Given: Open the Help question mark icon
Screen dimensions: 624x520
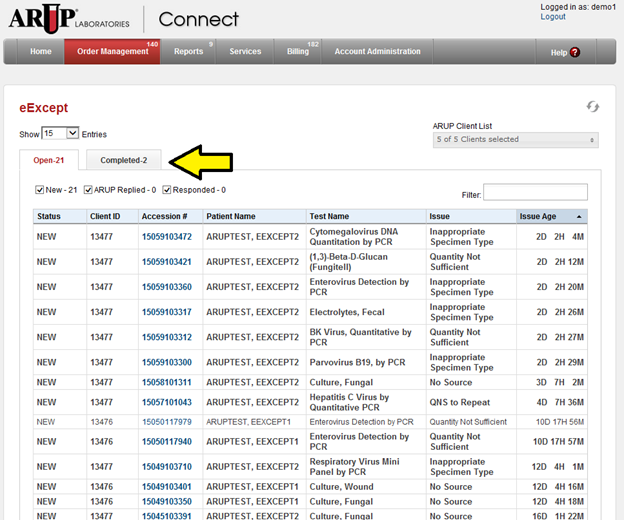Looking at the screenshot, I should [x=575, y=52].
